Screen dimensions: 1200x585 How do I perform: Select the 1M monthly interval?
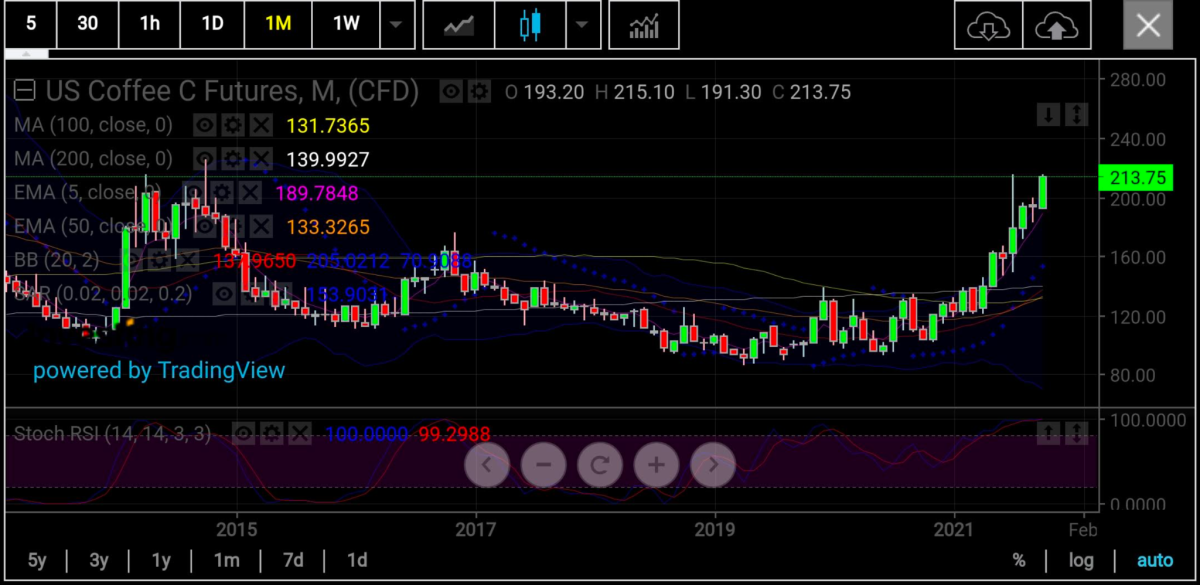tap(278, 25)
